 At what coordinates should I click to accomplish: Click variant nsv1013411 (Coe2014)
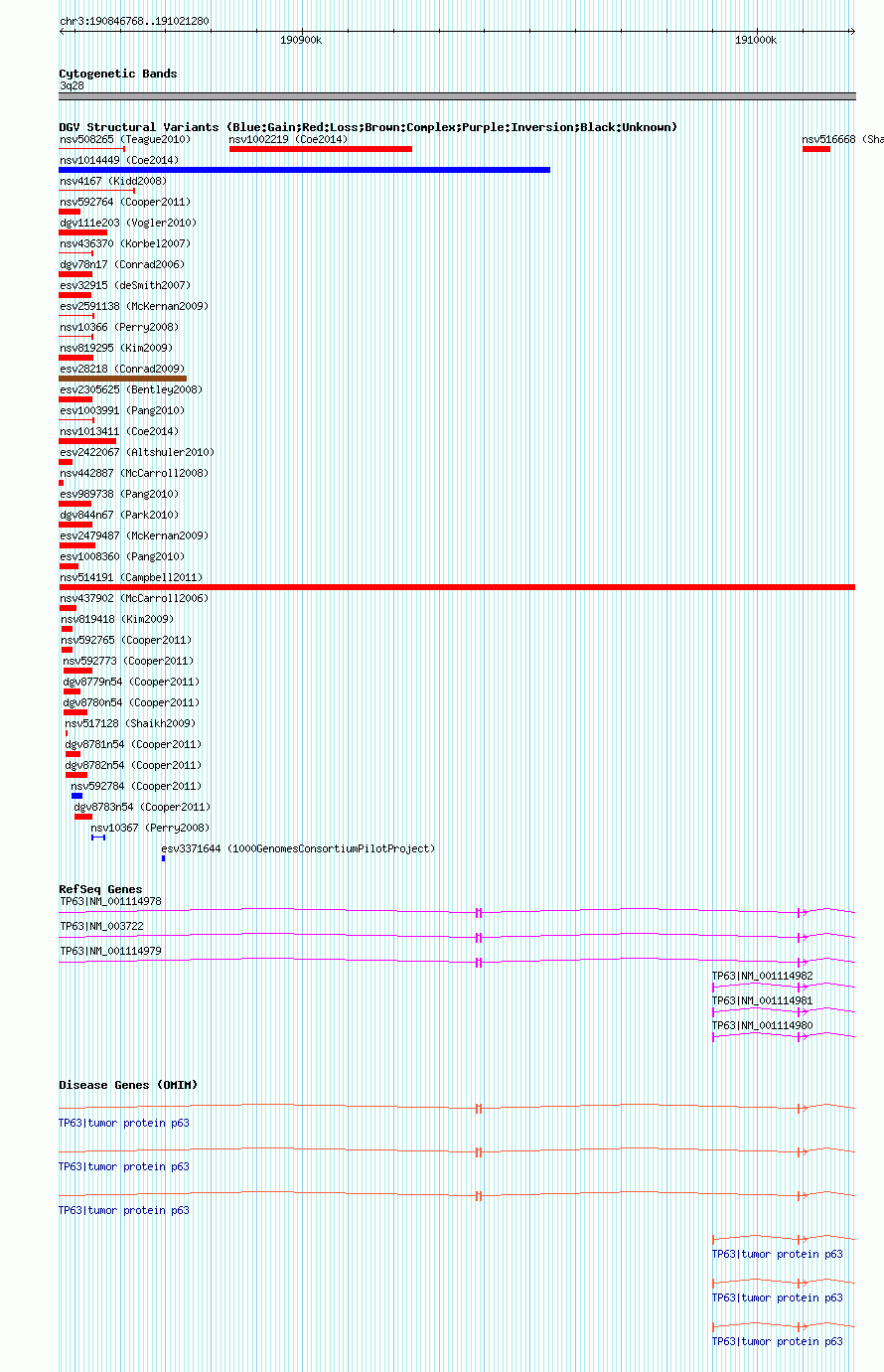[x=119, y=431]
